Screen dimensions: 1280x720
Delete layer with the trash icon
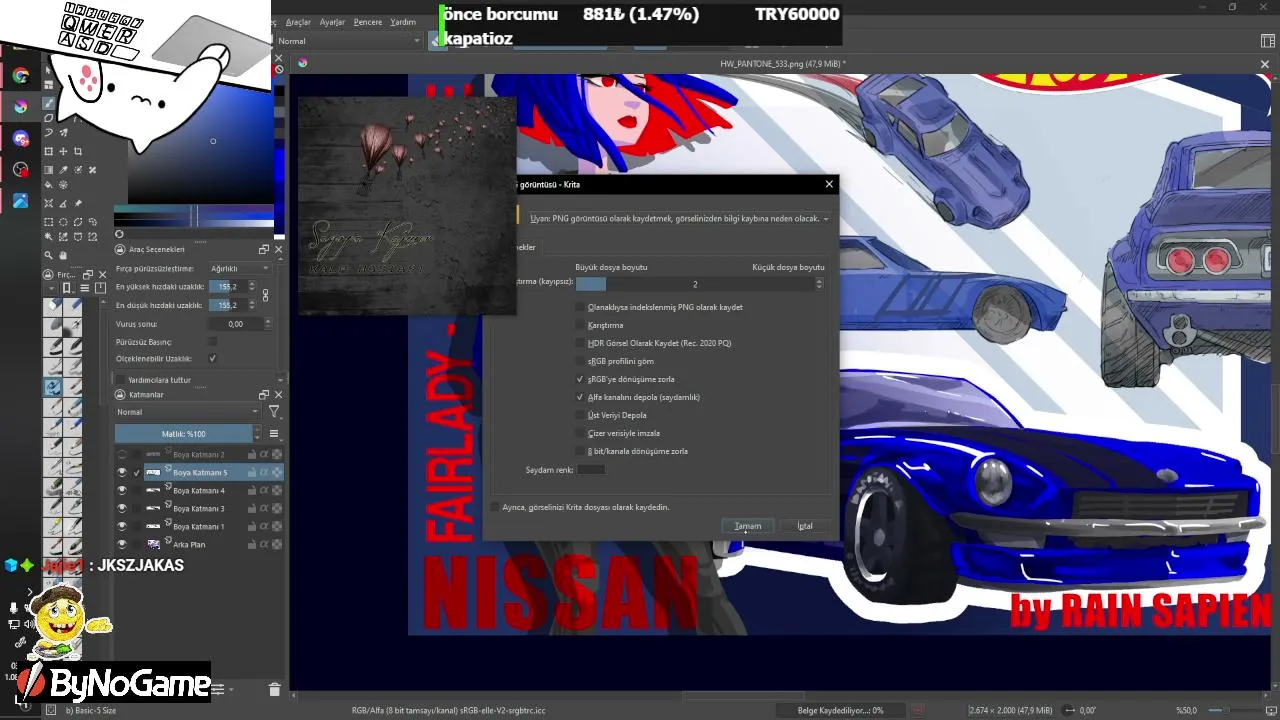[274, 689]
